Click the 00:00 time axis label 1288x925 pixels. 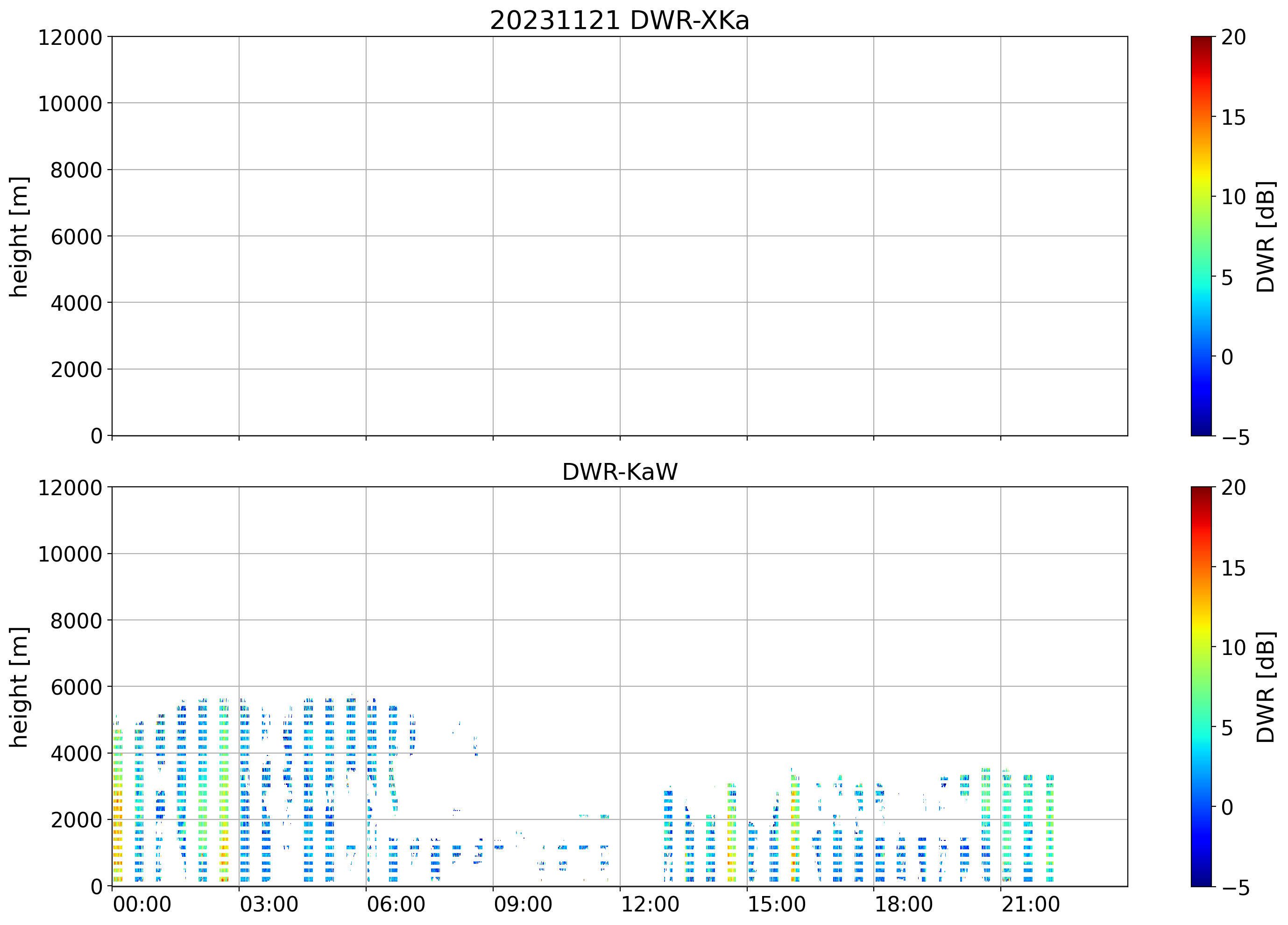click(x=142, y=904)
